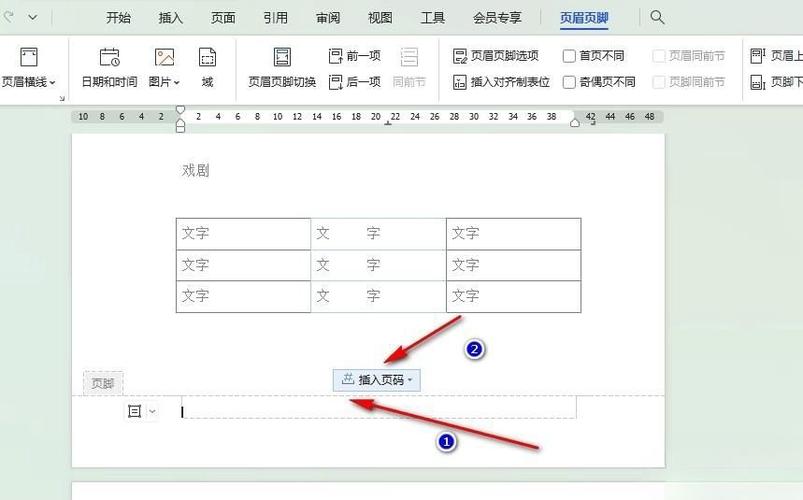
Task: Open the 插入页码 dropdown
Action: click(x=376, y=380)
